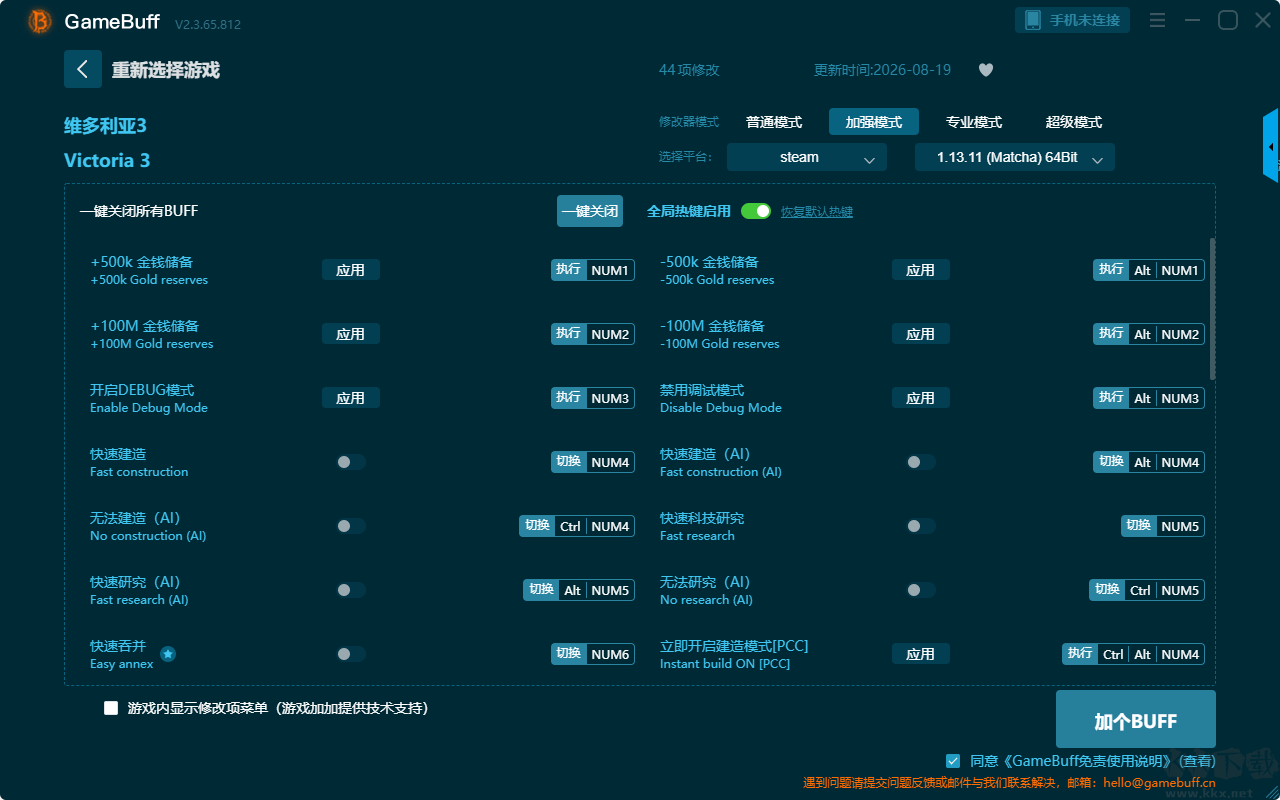Toggle Fast research (AI) switch
This screenshot has height=800, width=1280.
click(x=351, y=590)
